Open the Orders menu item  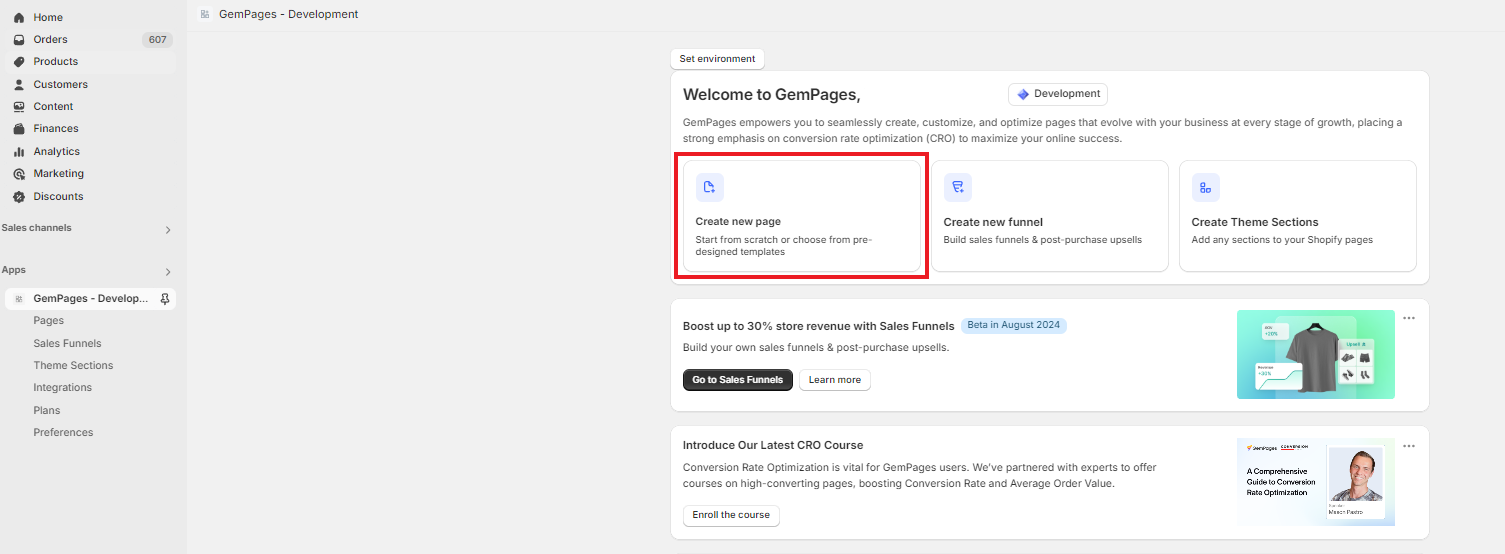[91, 40]
